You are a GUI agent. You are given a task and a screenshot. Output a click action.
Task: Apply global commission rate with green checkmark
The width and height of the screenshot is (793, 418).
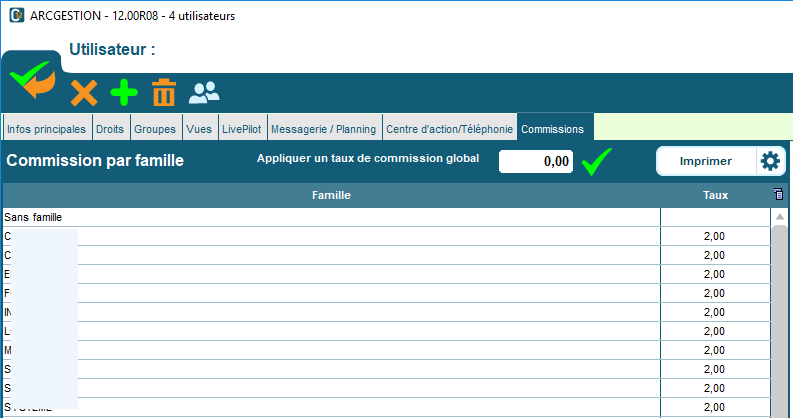(597, 161)
